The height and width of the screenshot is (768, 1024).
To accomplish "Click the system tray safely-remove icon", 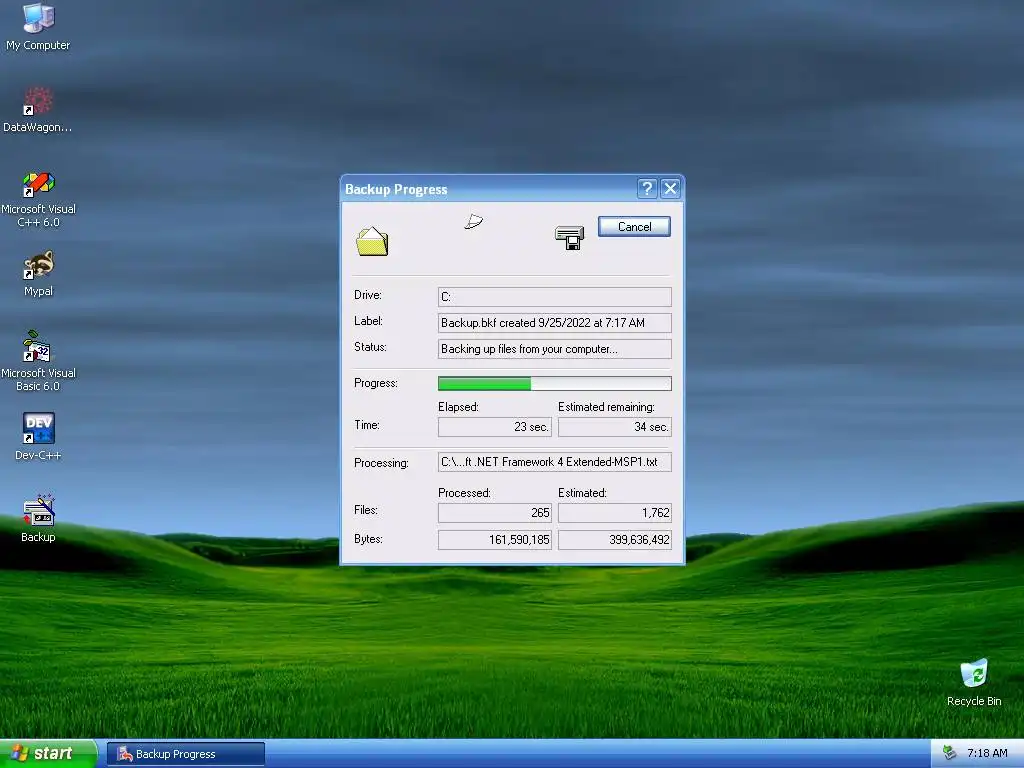I will [950, 753].
